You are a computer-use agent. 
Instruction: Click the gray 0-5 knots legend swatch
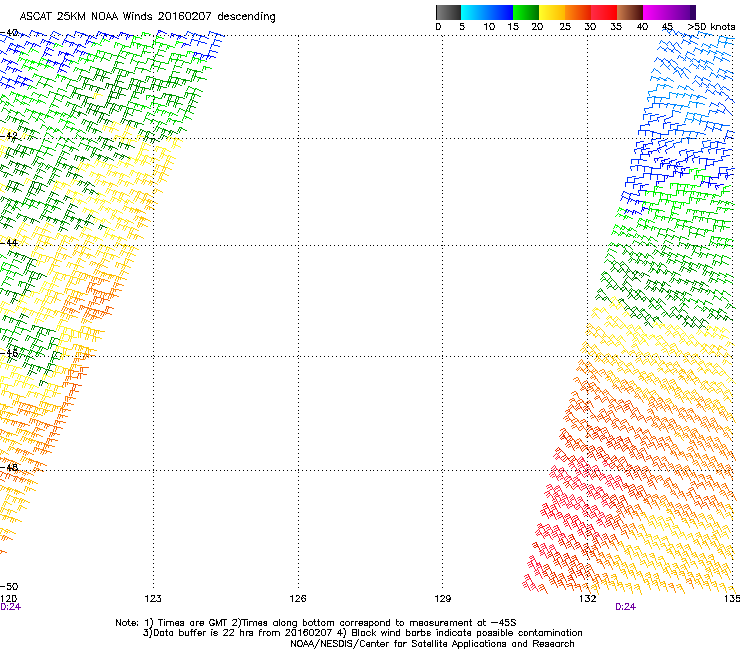coord(449,12)
